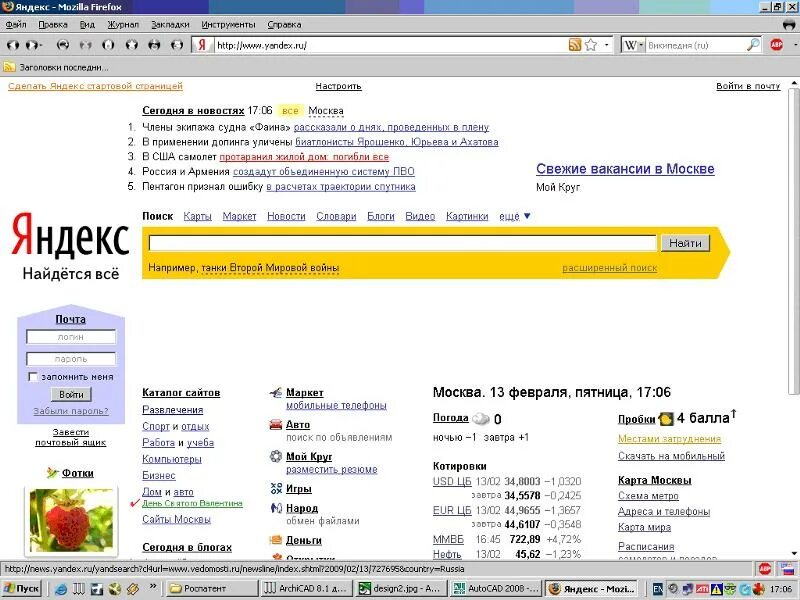Image resolution: width=800 pixels, height=600 pixels.
Task: Switch to the Картинки search tab
Action: click(467, 216)
